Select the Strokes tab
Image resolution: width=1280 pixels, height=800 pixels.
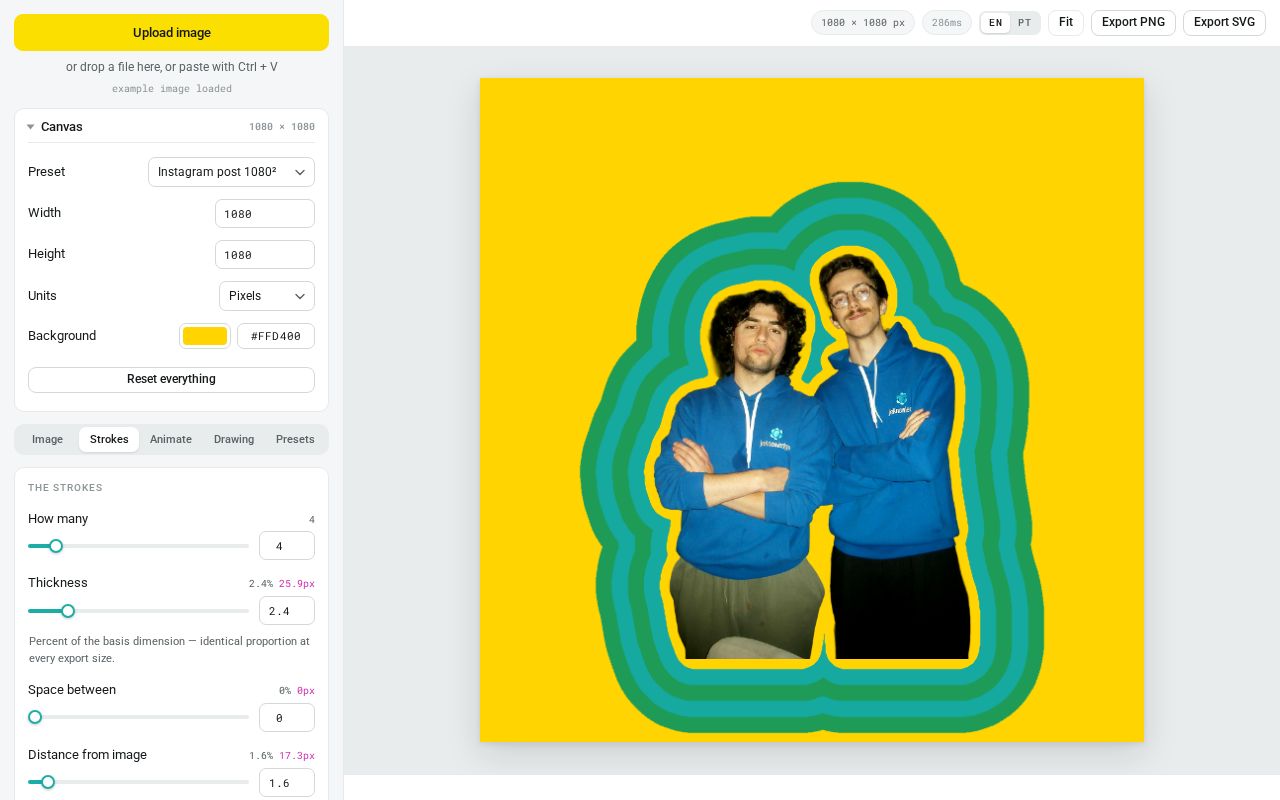(109, 440)
